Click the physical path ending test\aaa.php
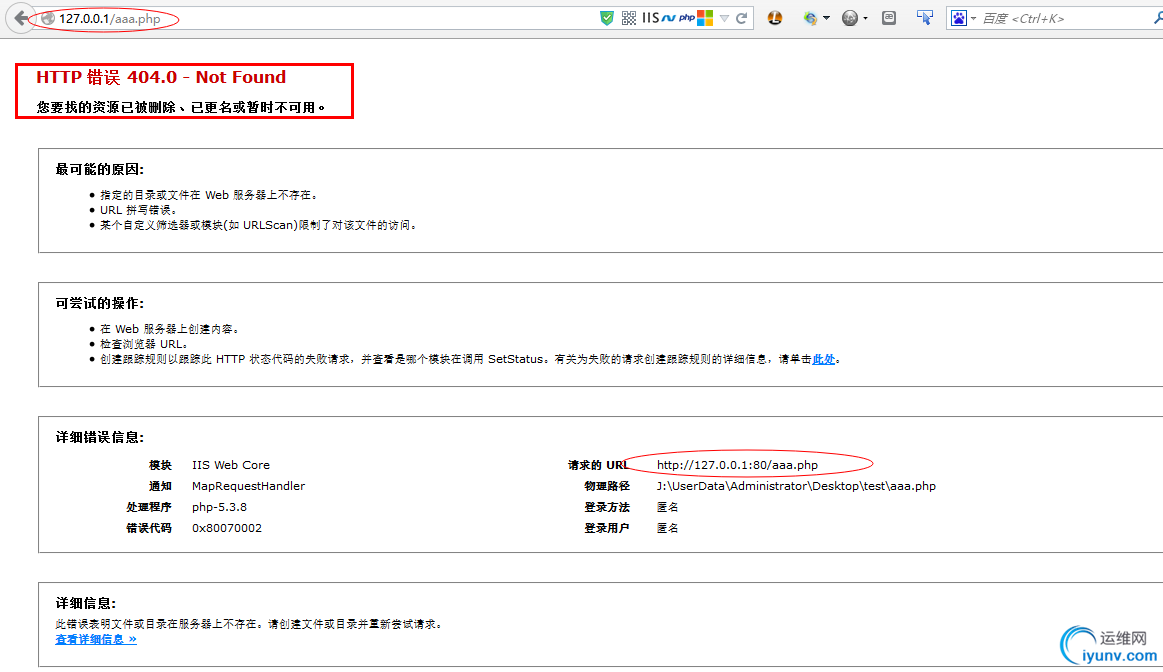 [796, 486]
